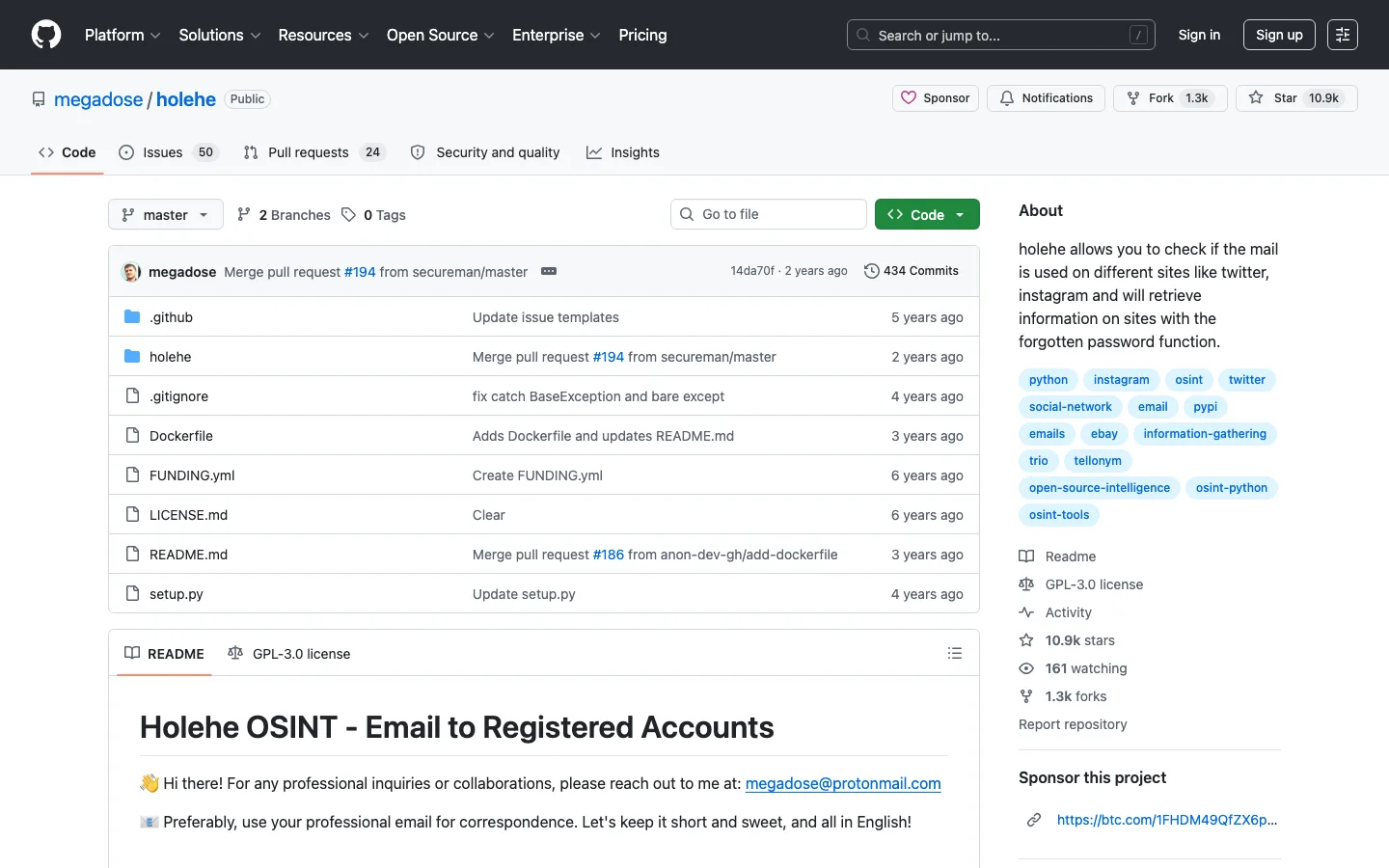Click megadose's avatar in commit bar
1389x868 pixels.
(x=131, y=272)
